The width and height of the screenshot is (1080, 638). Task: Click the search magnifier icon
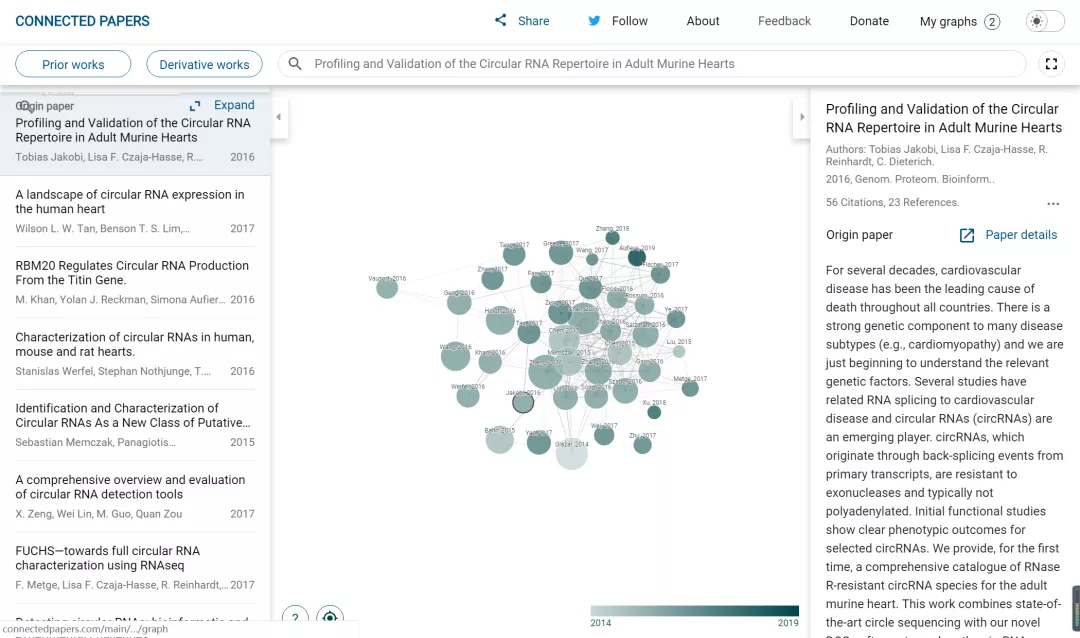coord(295,64)
